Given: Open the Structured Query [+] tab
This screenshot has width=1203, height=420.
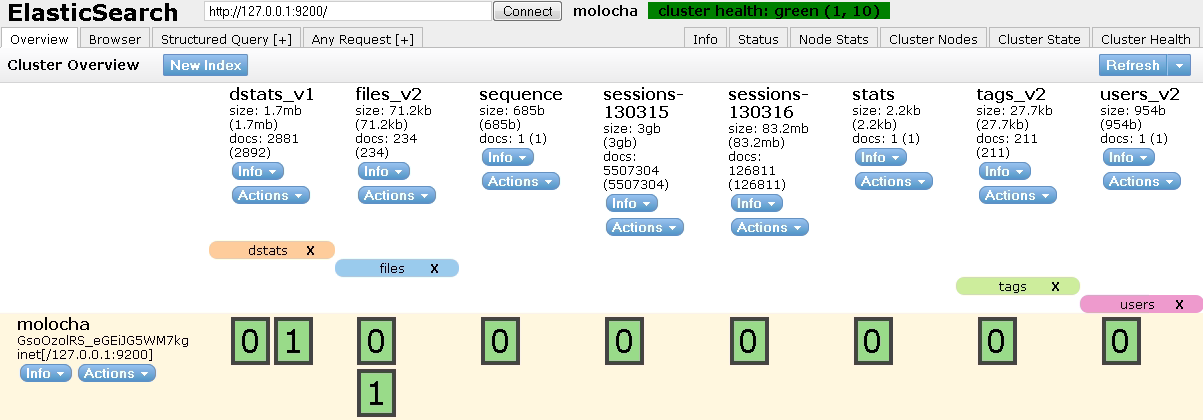Looking at the screenshot, I should coord(226,39).
